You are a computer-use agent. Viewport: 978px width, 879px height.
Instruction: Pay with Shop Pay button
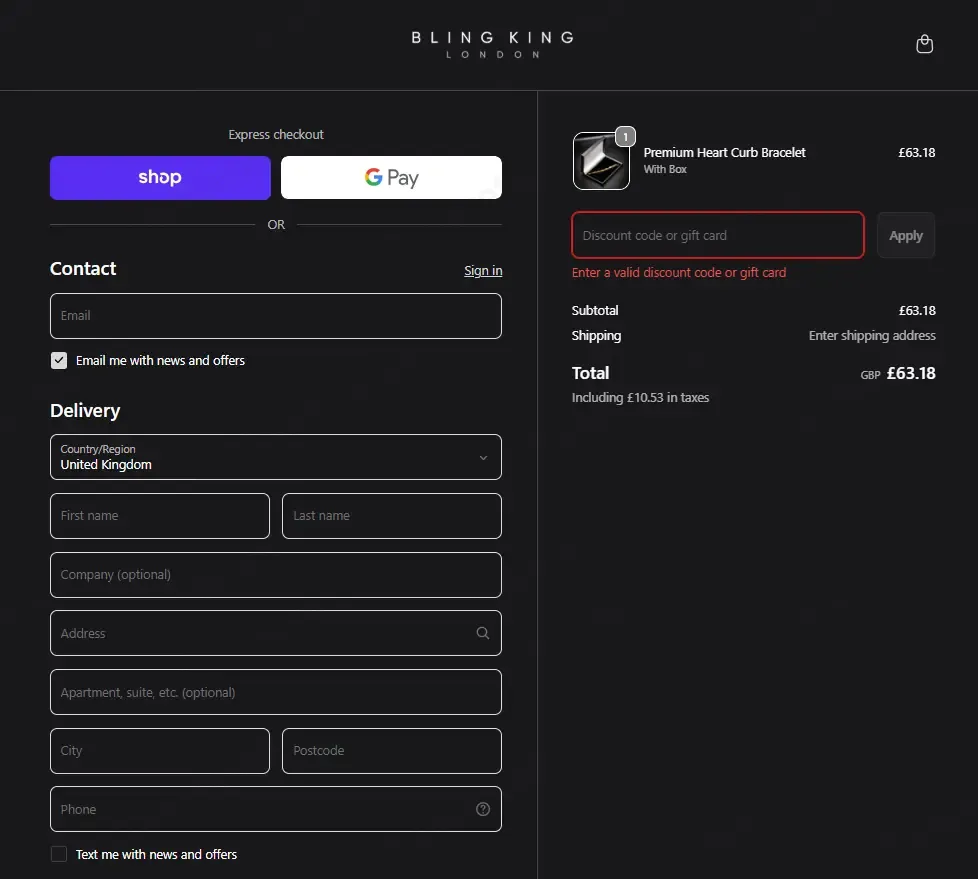click(x=160, y=178)
